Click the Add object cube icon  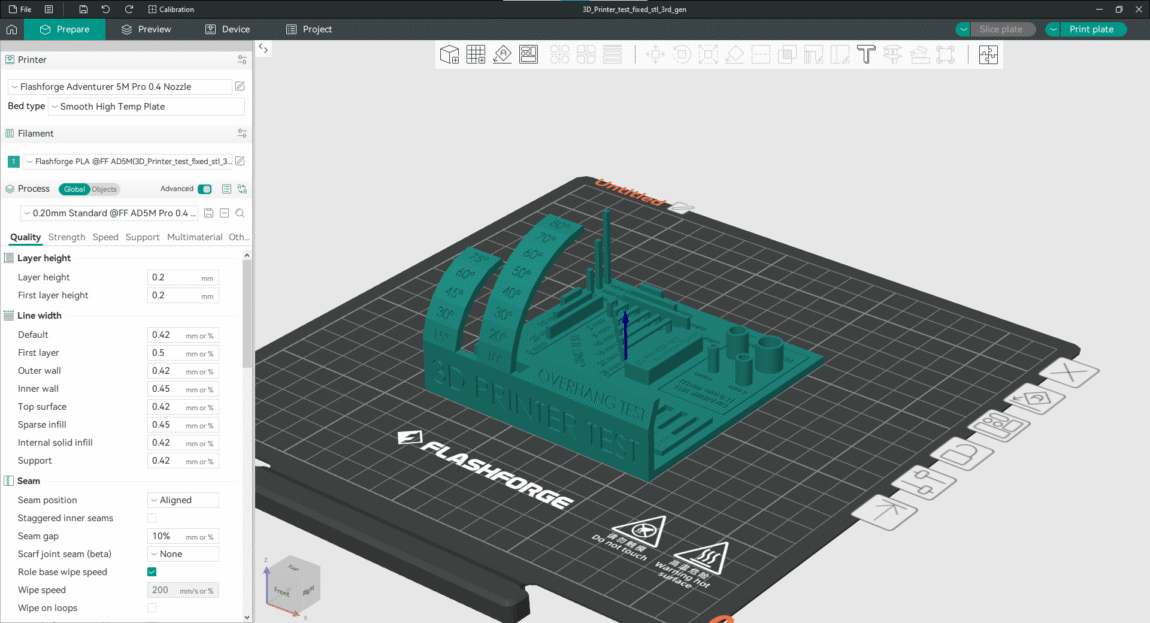click(x=449, y=54)
